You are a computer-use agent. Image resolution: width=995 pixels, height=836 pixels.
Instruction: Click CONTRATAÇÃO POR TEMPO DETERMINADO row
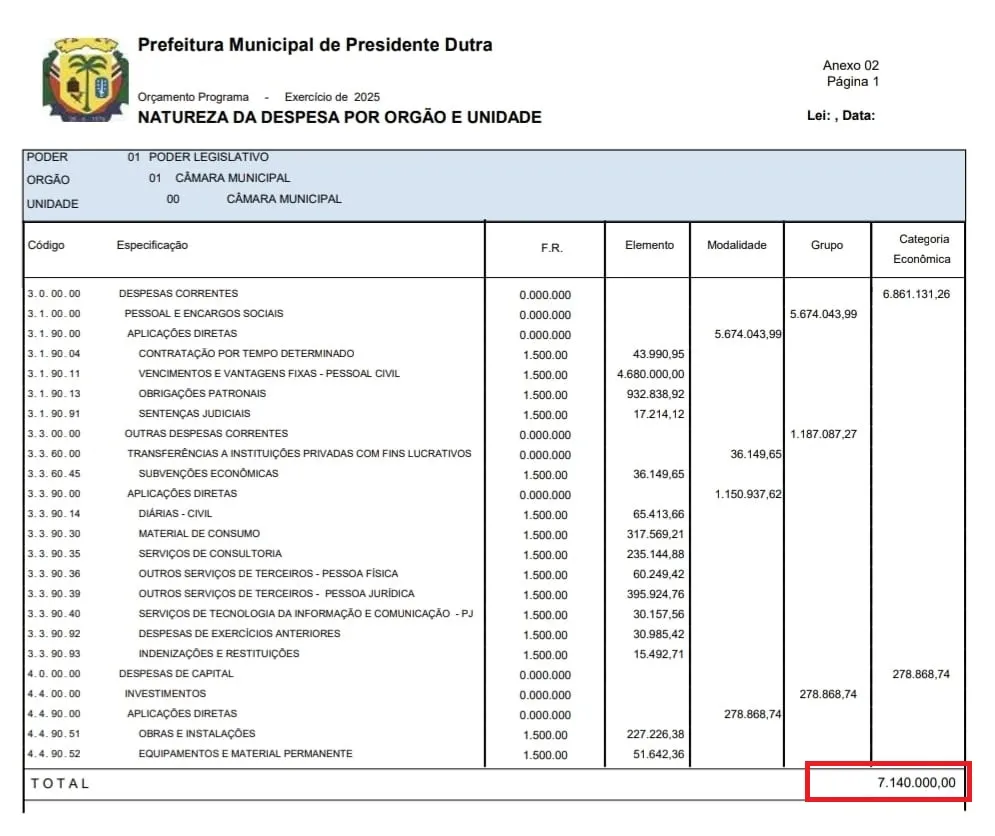point(246,354)
